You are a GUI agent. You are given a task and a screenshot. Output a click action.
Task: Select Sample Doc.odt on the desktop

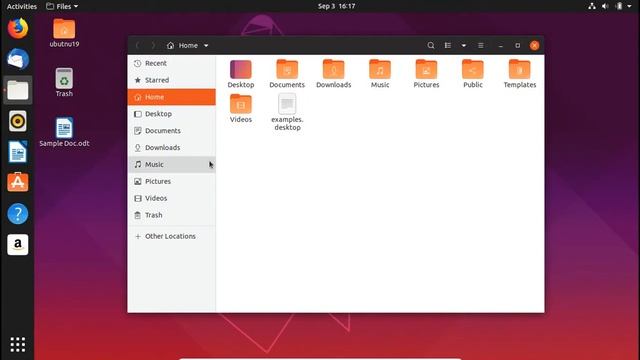[64, 132]
